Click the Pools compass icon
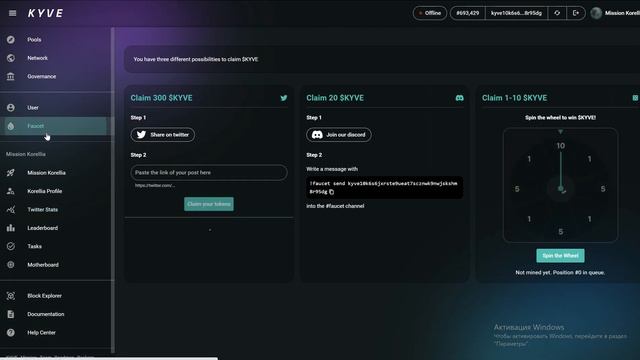Viewport: 640px width, 360px height. [x=11, y=40]
